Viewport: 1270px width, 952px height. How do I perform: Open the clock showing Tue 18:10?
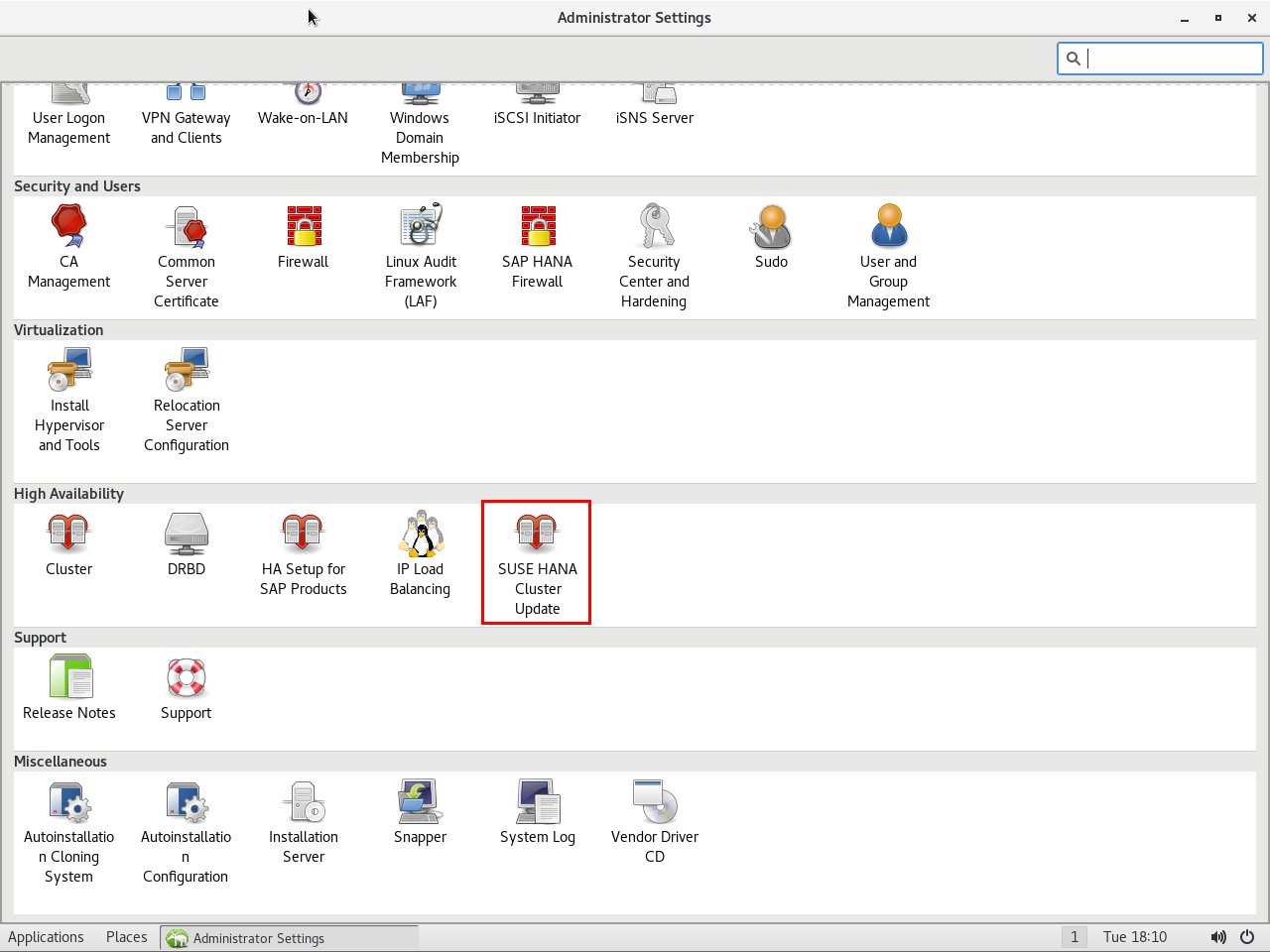pyautogui.click(x=1134, y=937)
